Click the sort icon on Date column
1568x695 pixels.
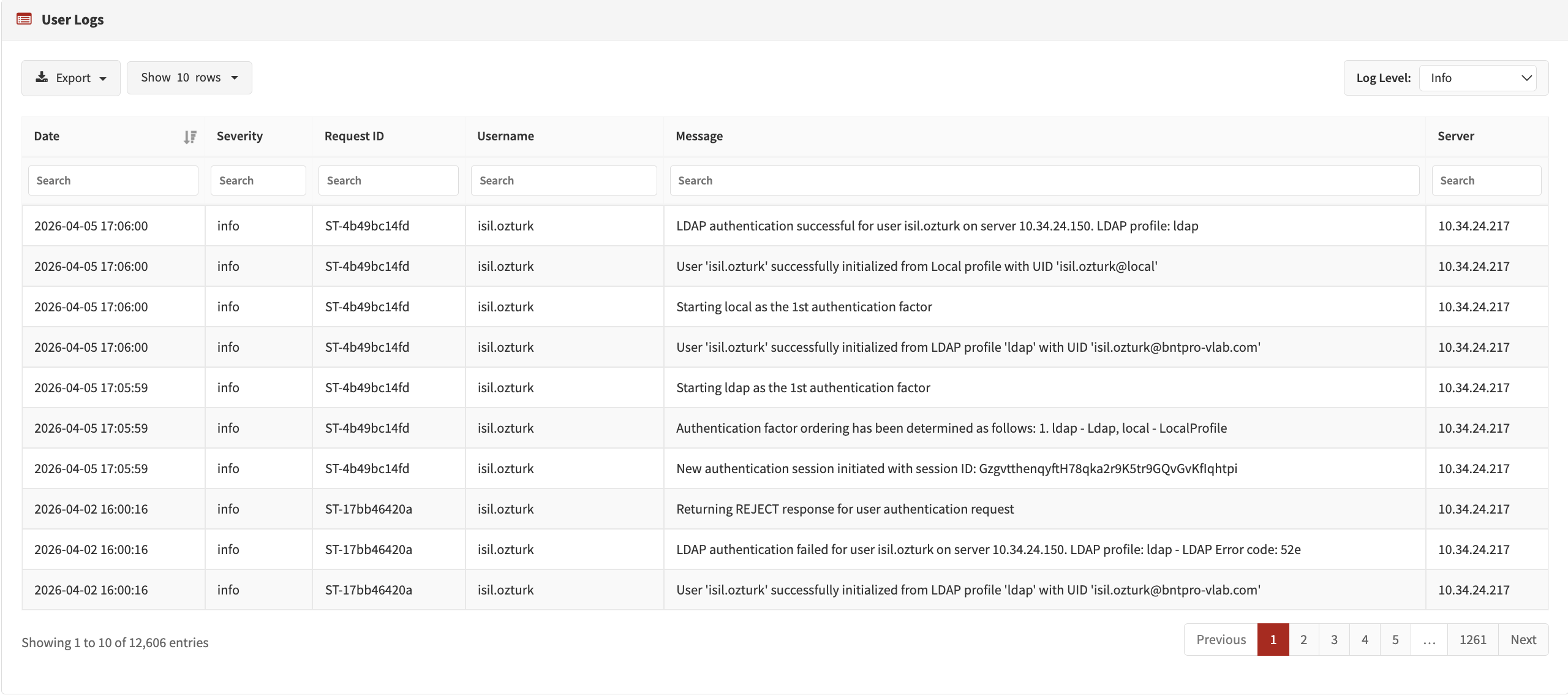click(190, 136)
